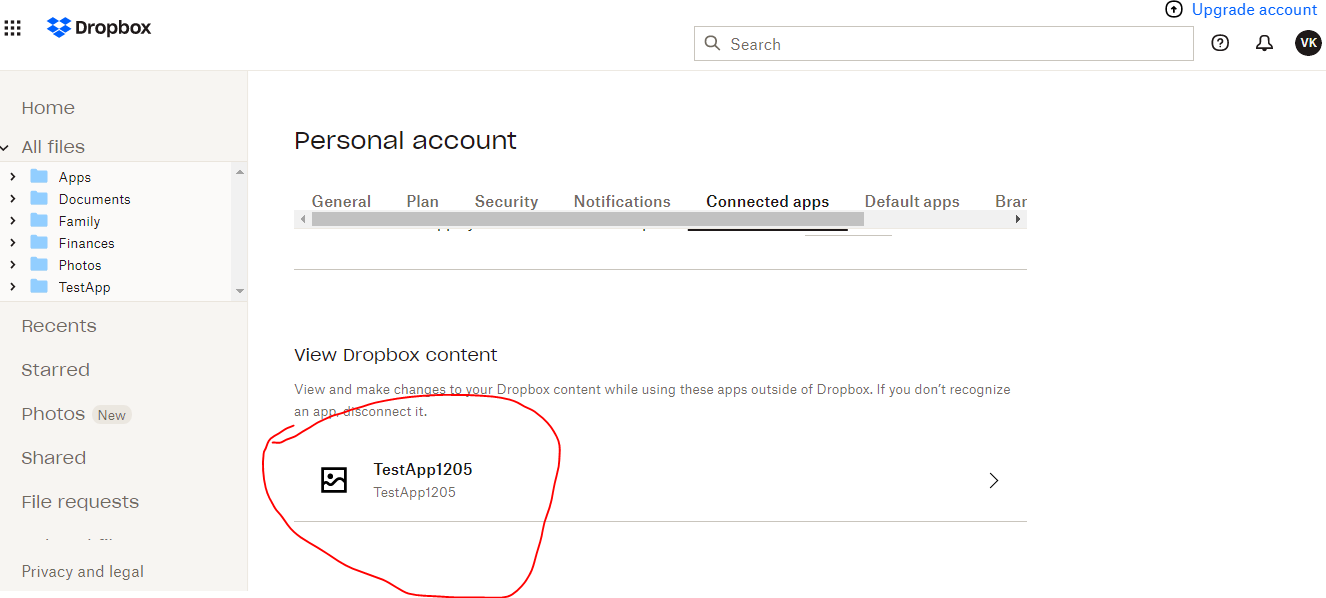Open the notifications bell
The image size is (1326, 598).
1264,43
